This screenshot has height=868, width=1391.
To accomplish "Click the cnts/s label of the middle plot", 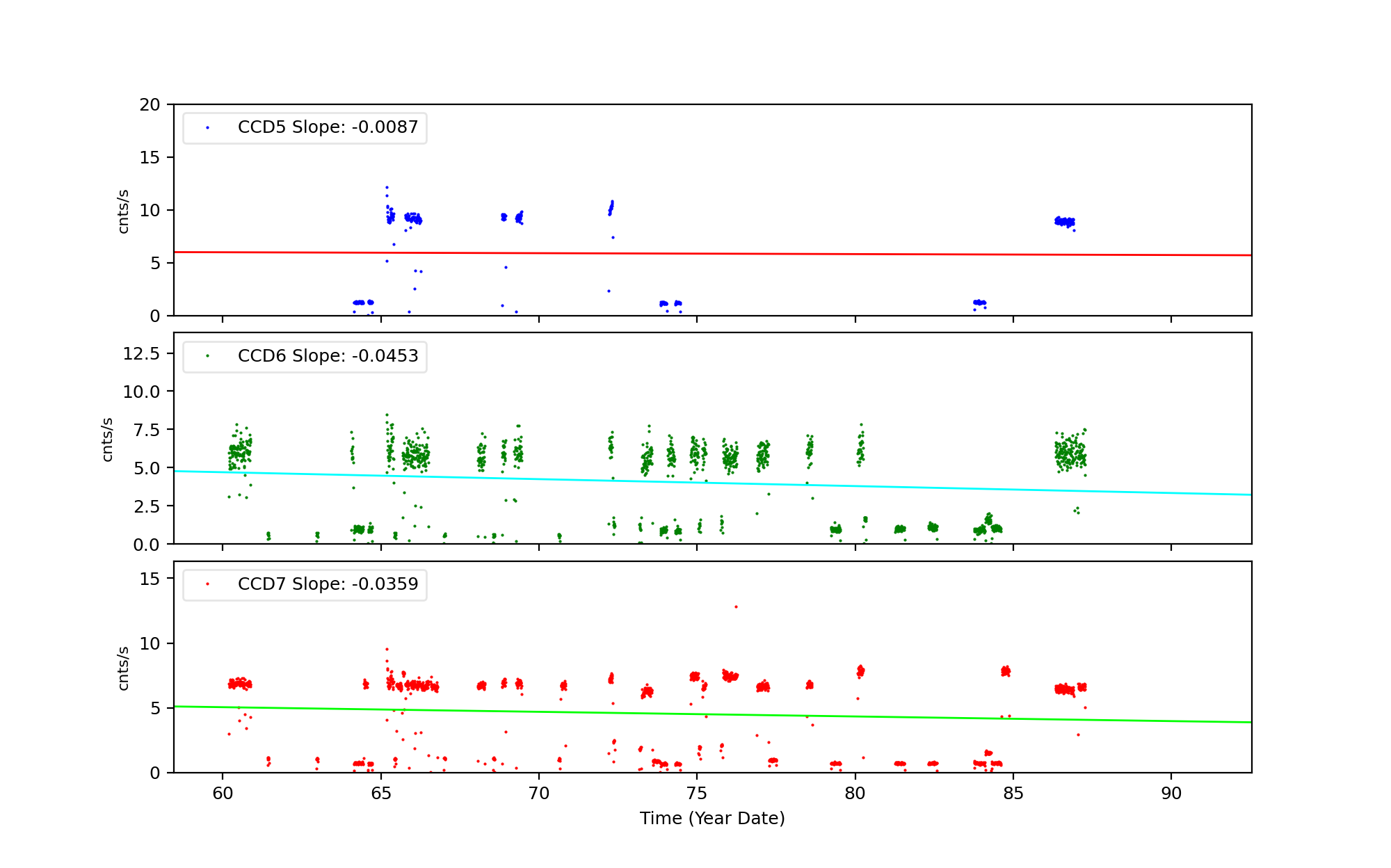I will pyautogui.click(x=107, y=440).
